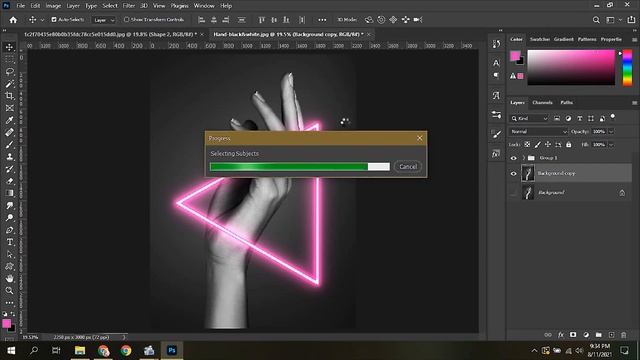This screenshot has width=640, height=360.
Task: Add layer mask icon in Layers panel
Action: coord(573,335)
